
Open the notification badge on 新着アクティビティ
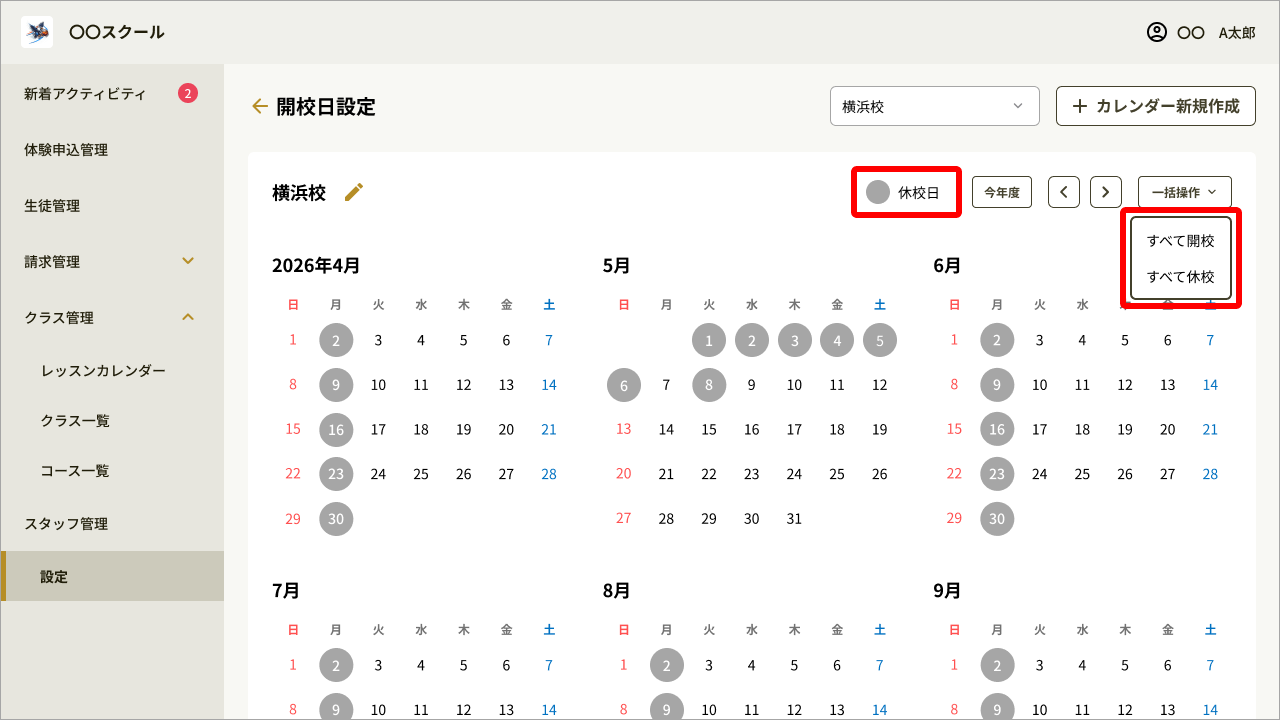pyautogui.click(x=188, y=94)
